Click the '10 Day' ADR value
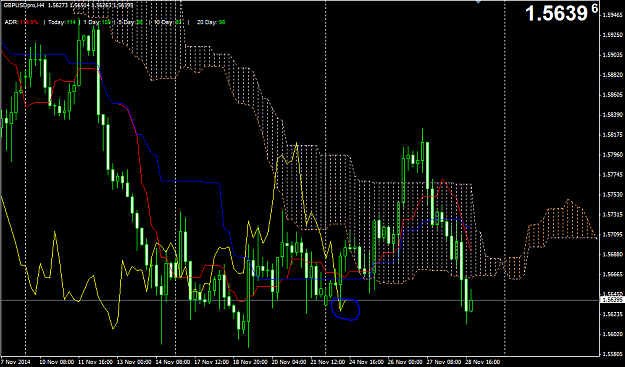Viewport: 625px width, 367px height. point(168,22)
